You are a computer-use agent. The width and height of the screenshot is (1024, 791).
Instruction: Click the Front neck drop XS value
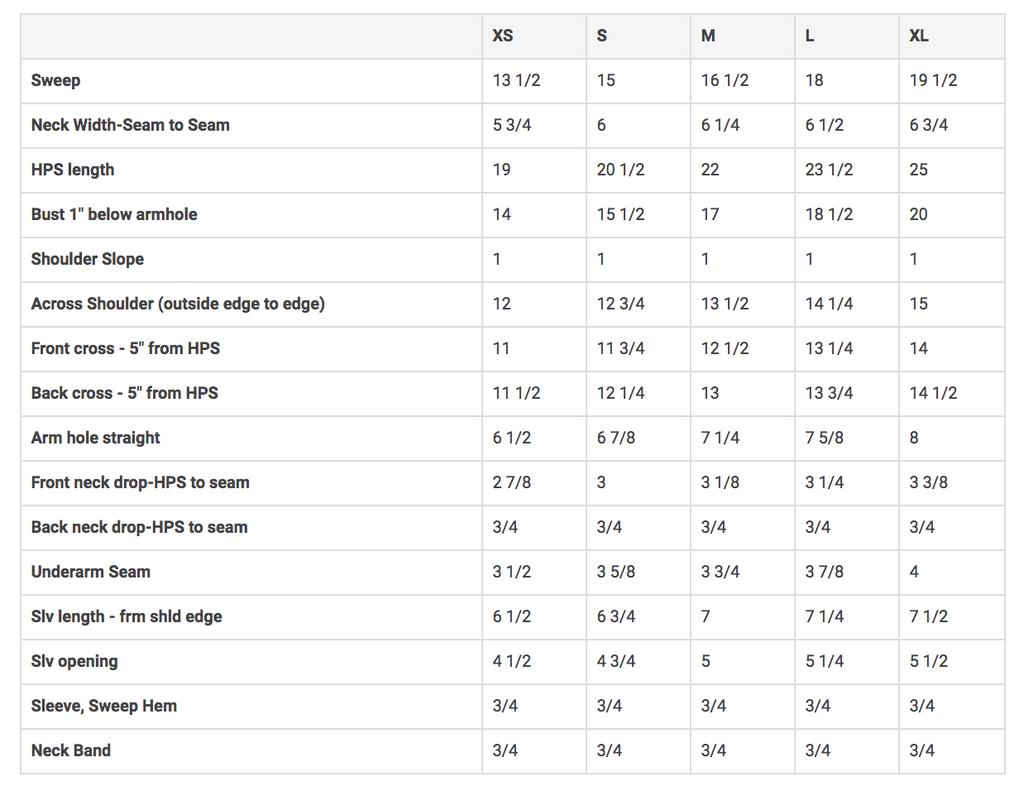(512, 483)
